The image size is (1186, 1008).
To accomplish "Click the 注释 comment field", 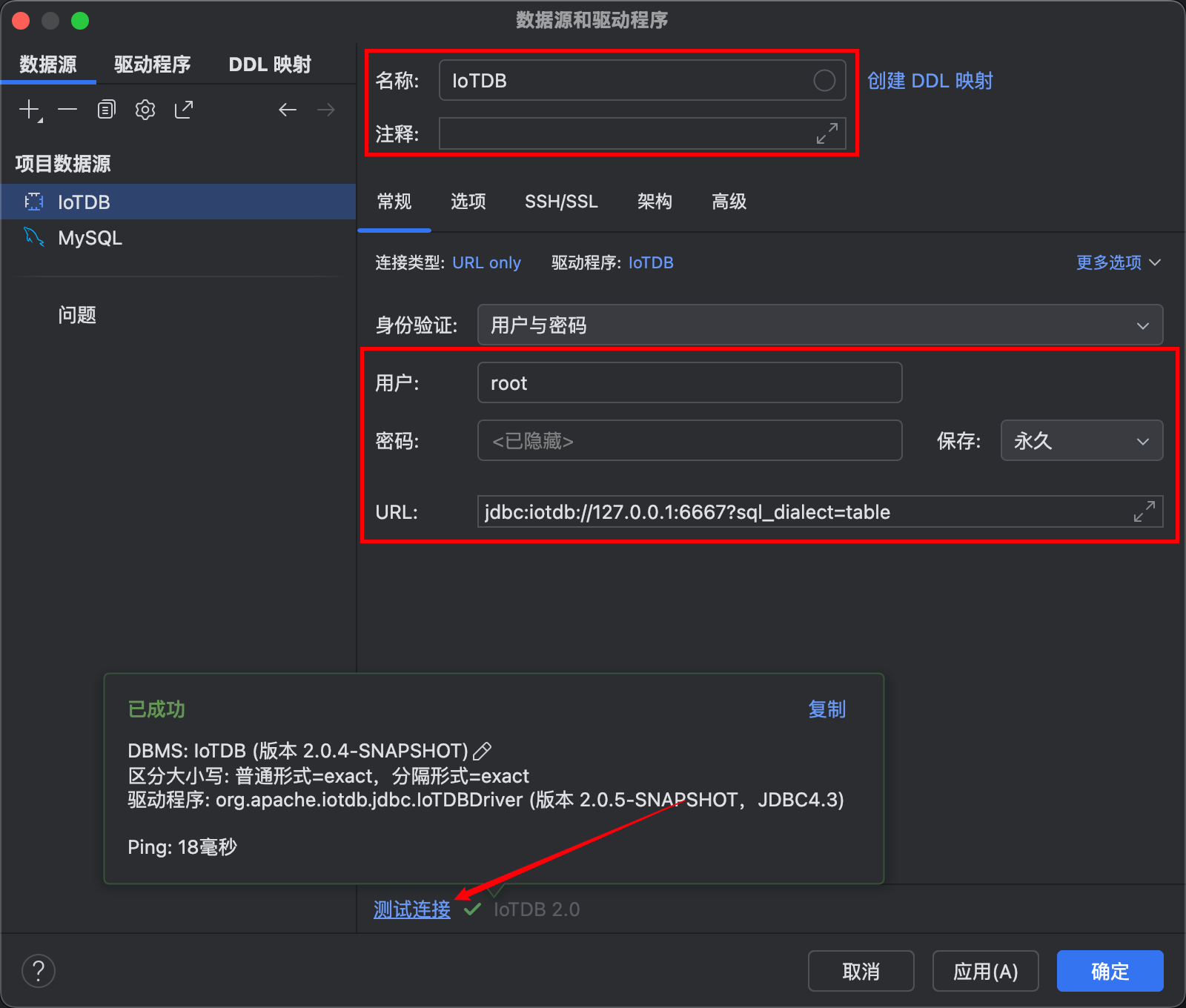I will [643, 133].
